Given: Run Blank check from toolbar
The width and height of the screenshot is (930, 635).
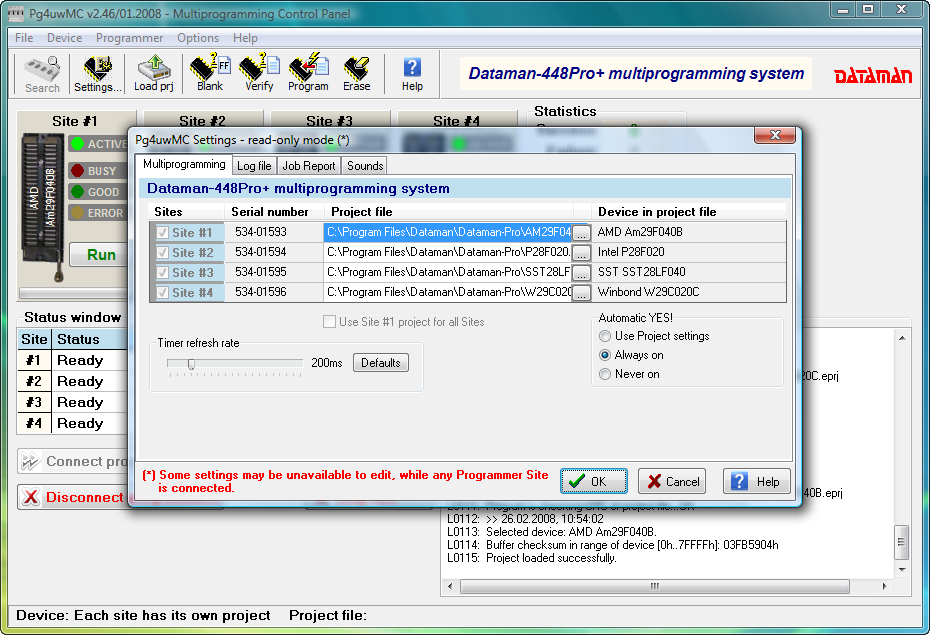Looking at the screenshot, I should 210,74.
